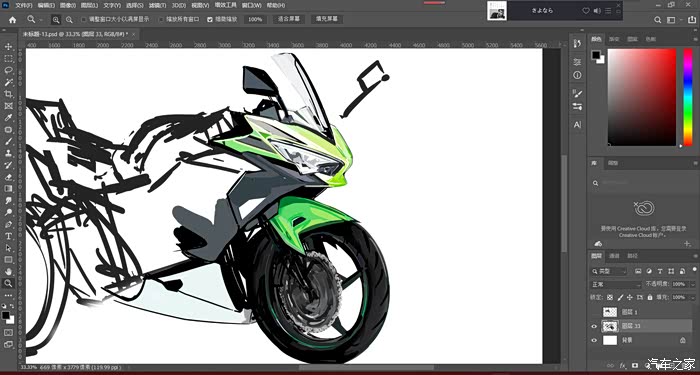Open the Properties panel icon
This screenshot has height=375, width=700.
[x=577, y=62]
